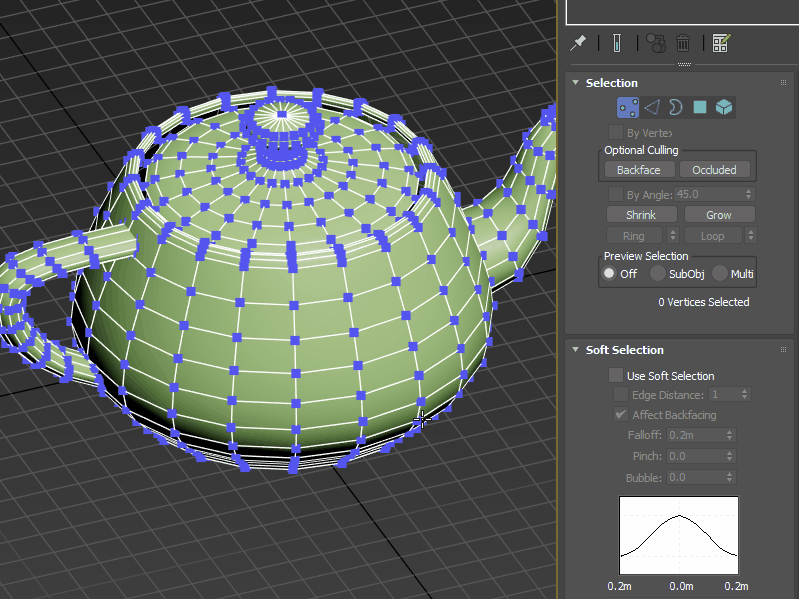Click the Selection rollout title
The width and height of the screenshot is (799, 599).
click(x=611, y=83)
